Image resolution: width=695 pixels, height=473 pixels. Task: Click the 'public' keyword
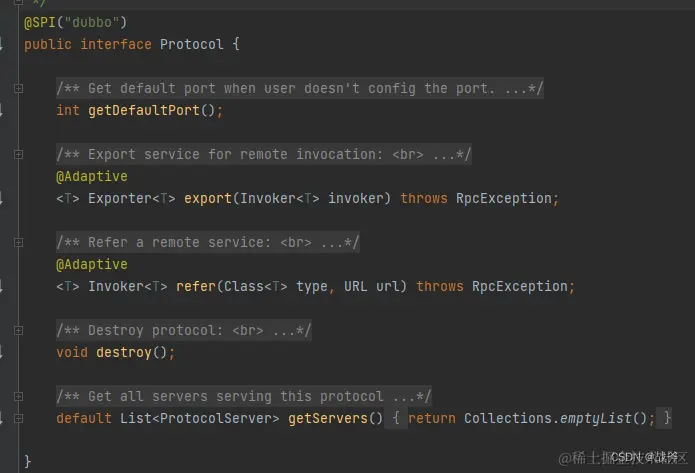click(48, 44)
